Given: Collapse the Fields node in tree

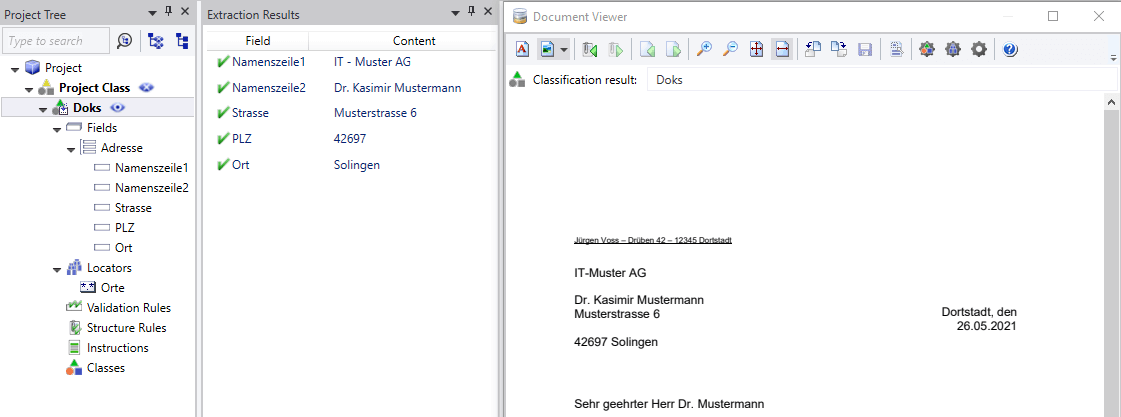Looking at the screenshot, I should click(x=56, y=129).
